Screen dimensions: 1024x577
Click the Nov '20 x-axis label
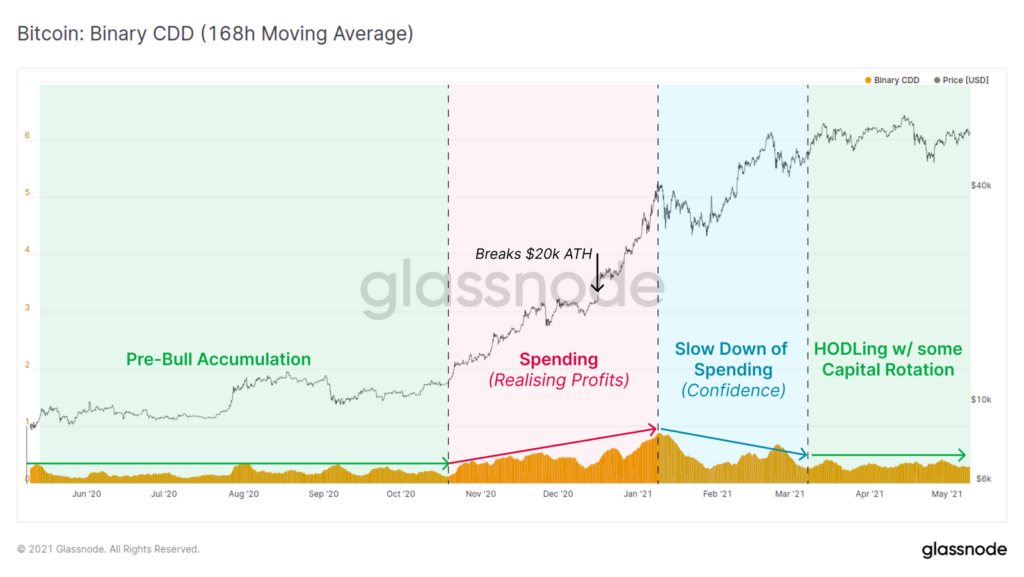click(481, 494)
